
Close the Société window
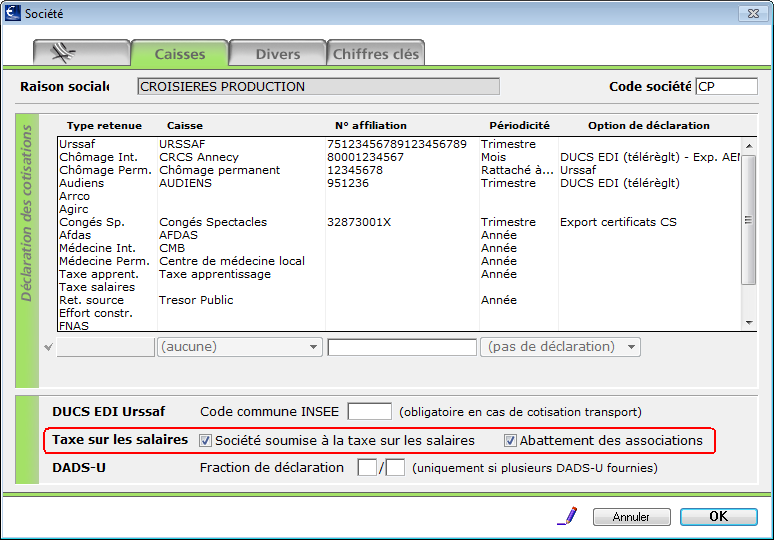753,13
